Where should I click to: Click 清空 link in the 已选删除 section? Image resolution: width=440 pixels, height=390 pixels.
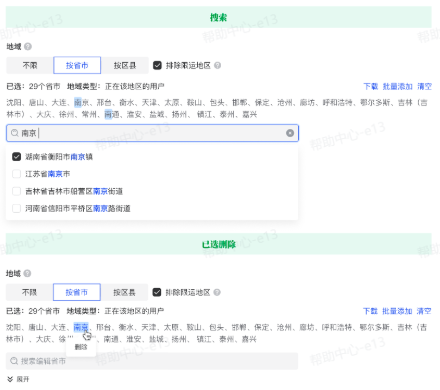pos(424,311)
